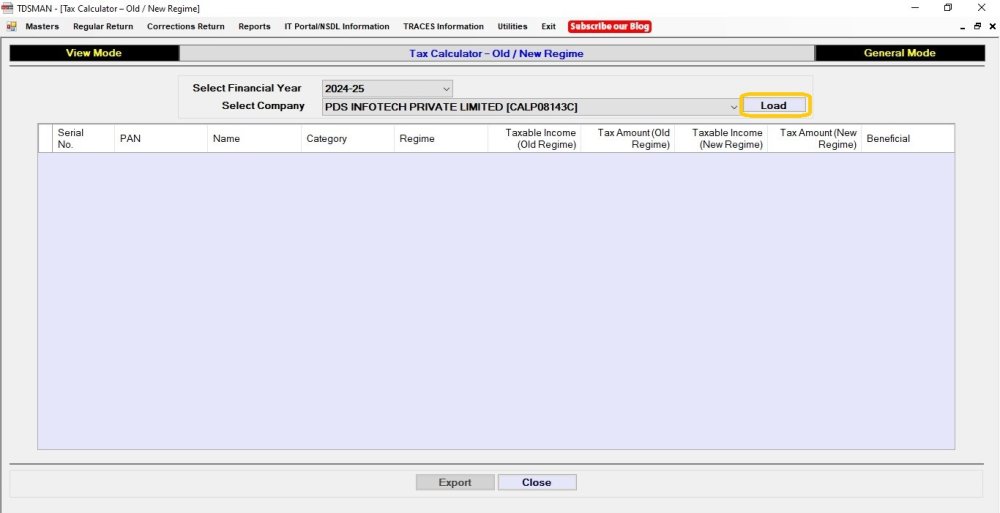The height and width of the screenshot is (513, 1000).
Task: Click Taxable Income (Old Regime) column header
Action: coord(534,138)
